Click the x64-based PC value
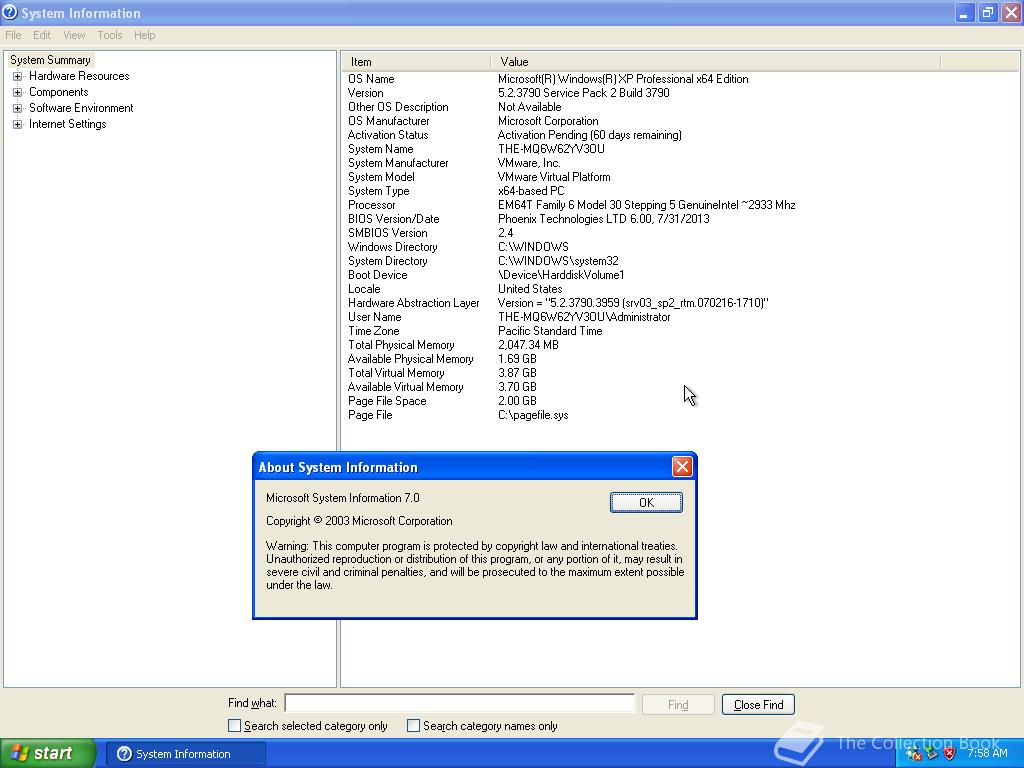The height and width of the screenshot is (768, 1024). pos(531,191)
